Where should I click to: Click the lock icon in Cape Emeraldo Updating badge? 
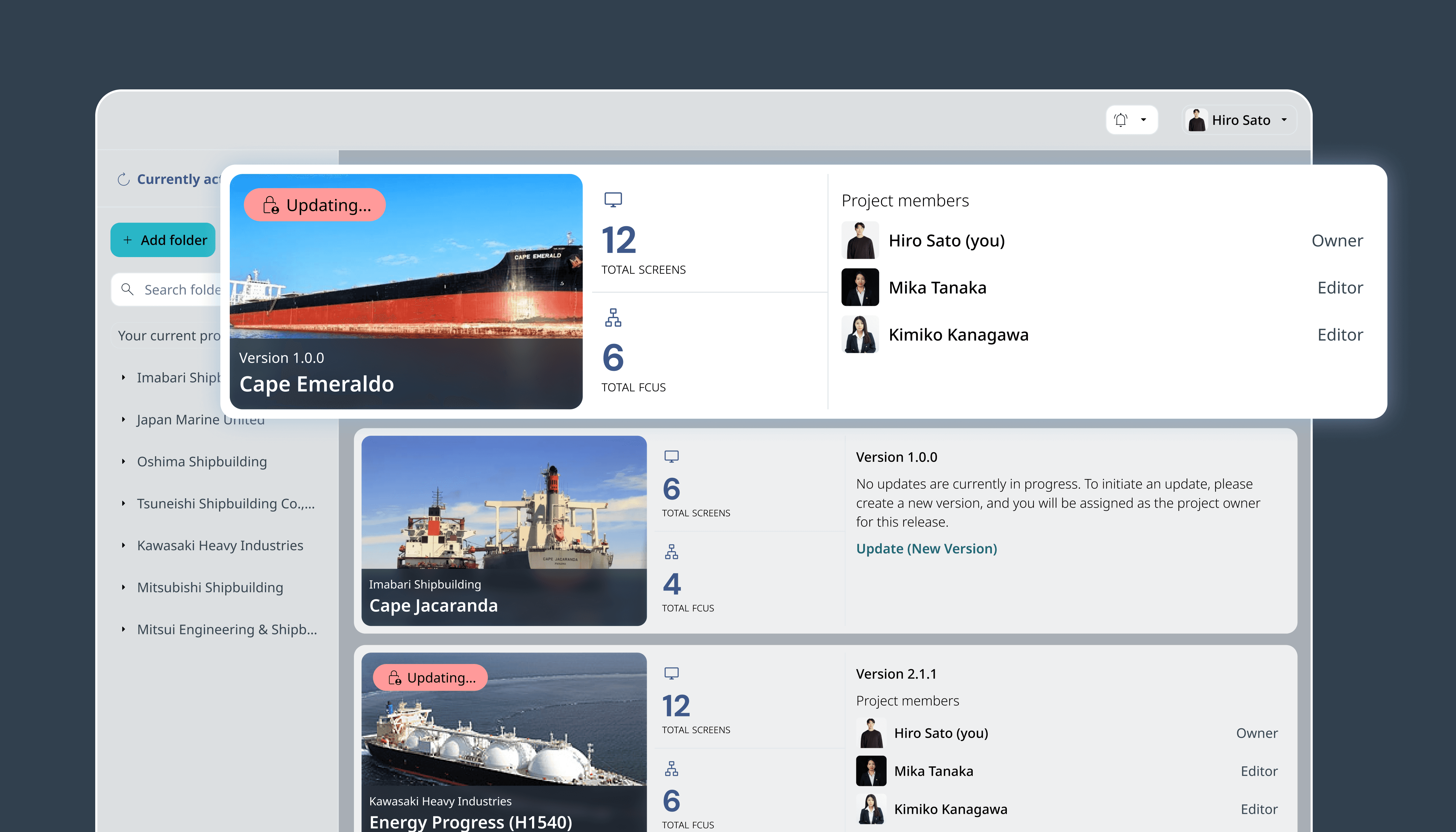270,205
